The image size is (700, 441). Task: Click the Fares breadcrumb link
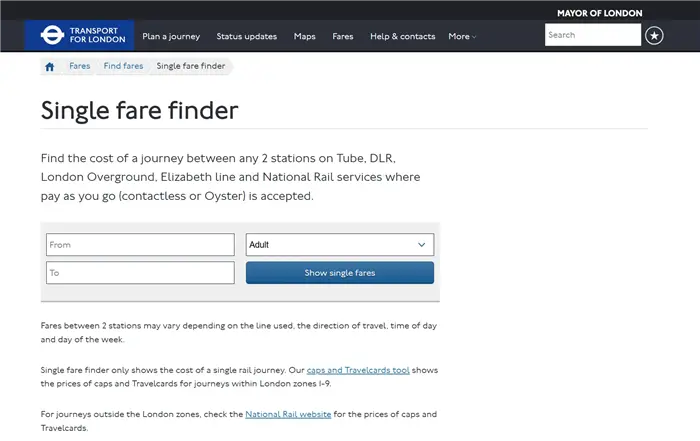click(x=79, y=66)
